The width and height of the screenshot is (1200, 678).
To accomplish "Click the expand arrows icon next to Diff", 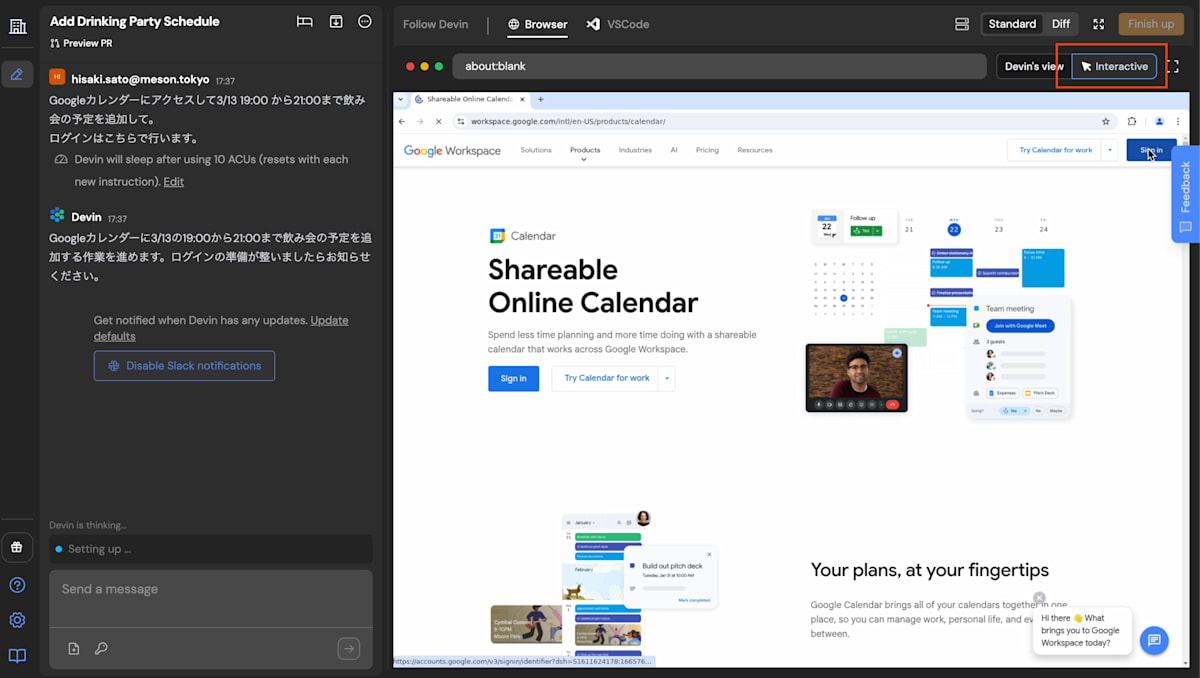I will click(x=1099, y=24).
